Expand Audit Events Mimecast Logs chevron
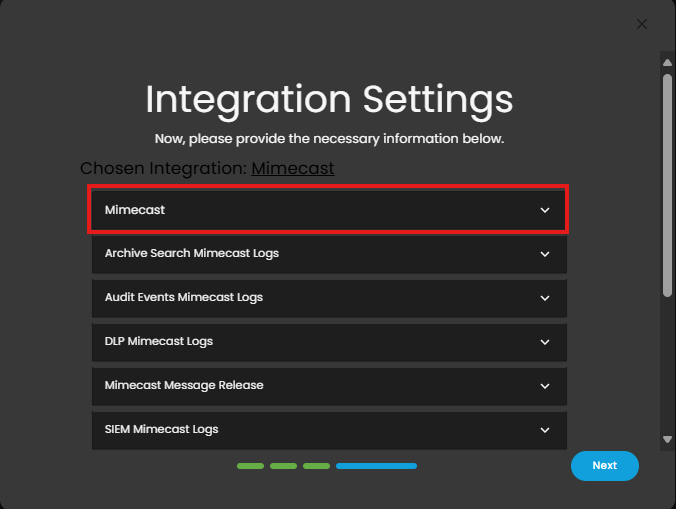 [x=545, y=298]
